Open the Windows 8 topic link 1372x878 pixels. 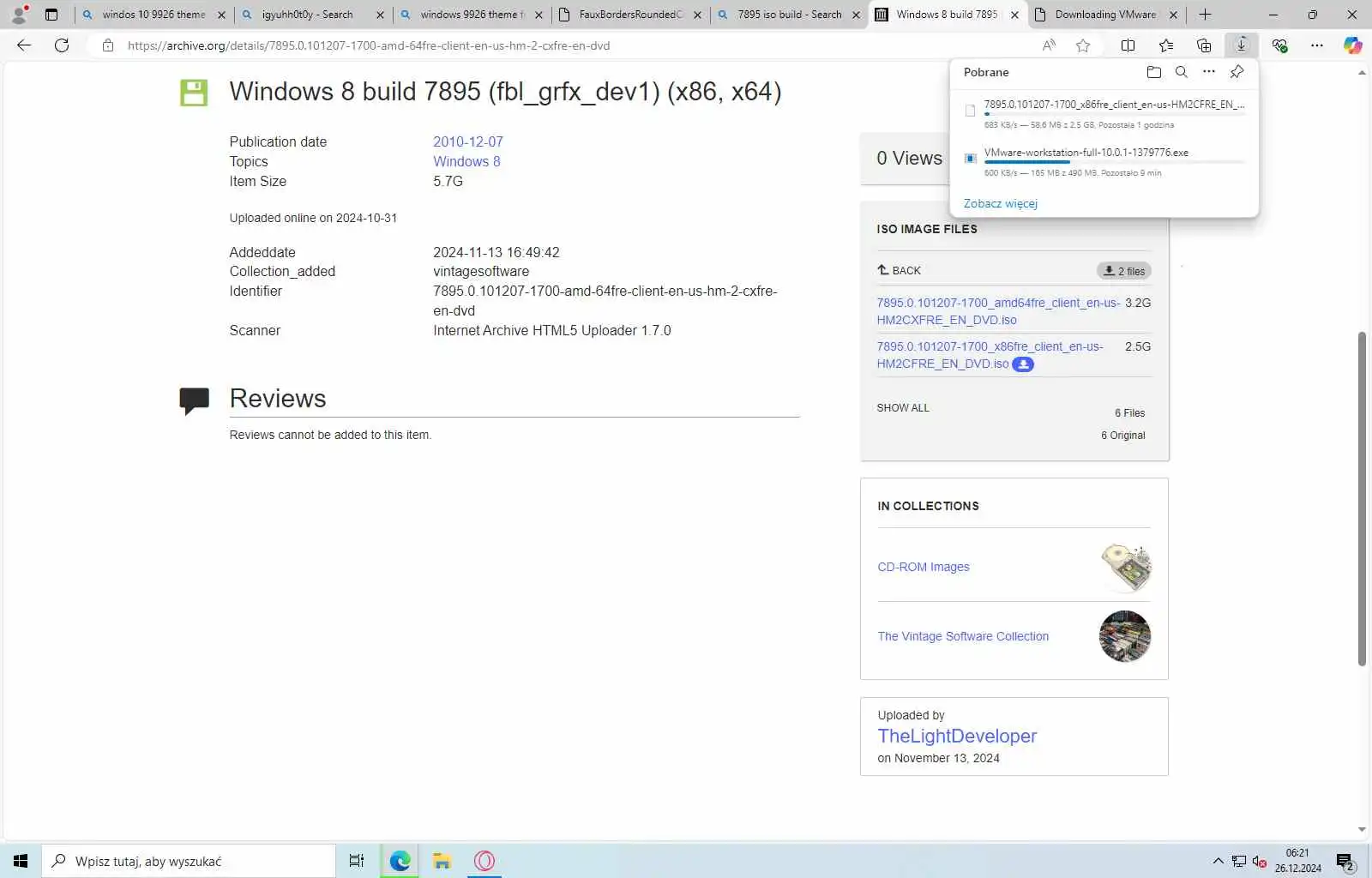(x=466, y=161)
